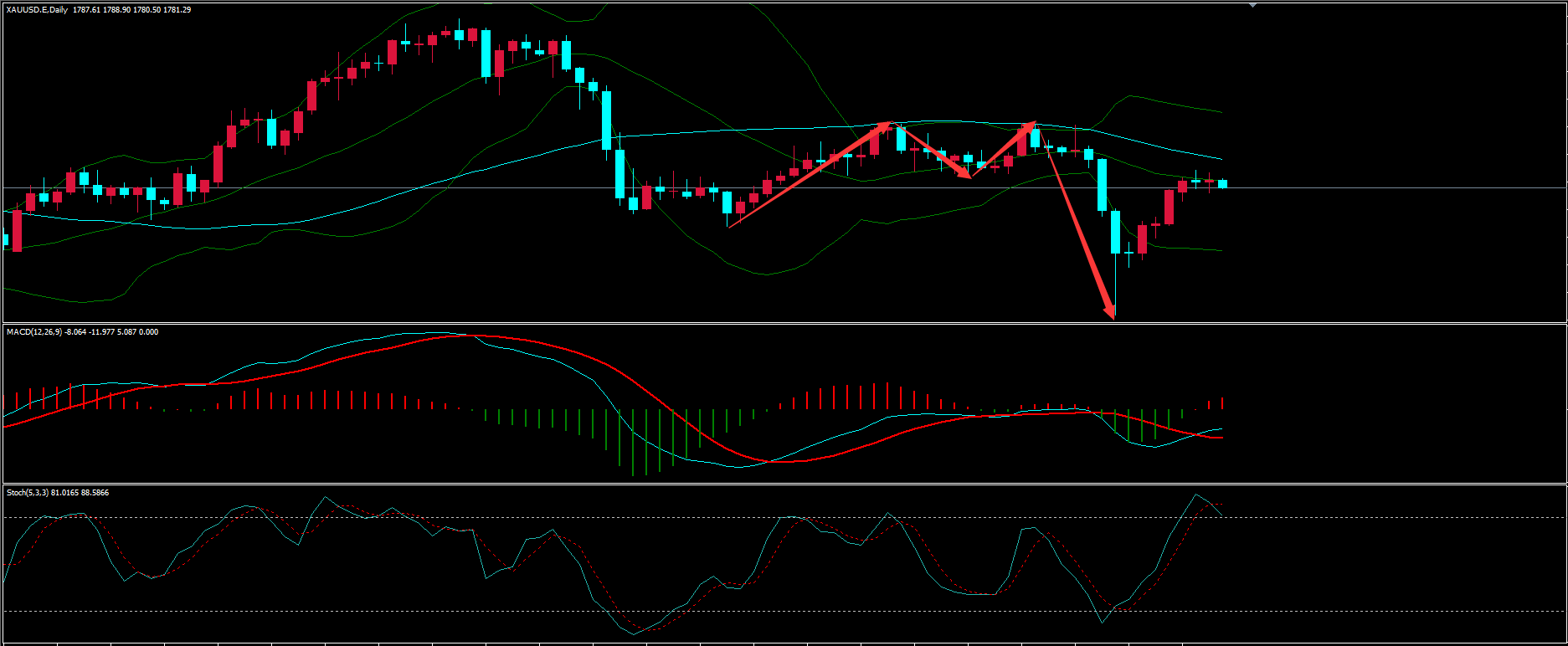
Task: Click the Stochastic line's final peak
Action: click(x=1196, y=495)
